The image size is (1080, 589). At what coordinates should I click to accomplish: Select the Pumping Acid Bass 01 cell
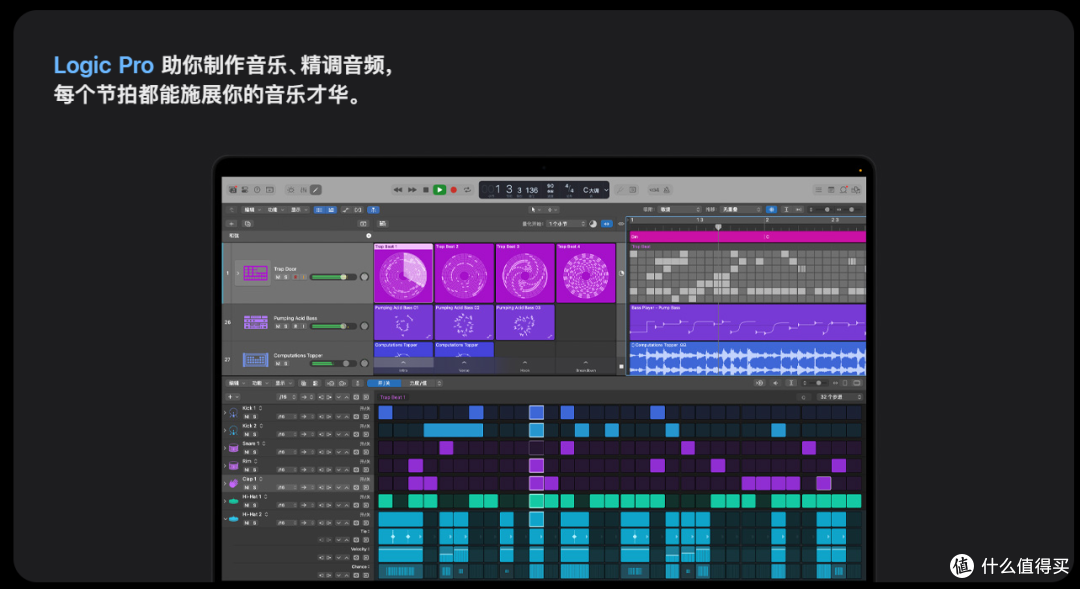coord(404,322)
